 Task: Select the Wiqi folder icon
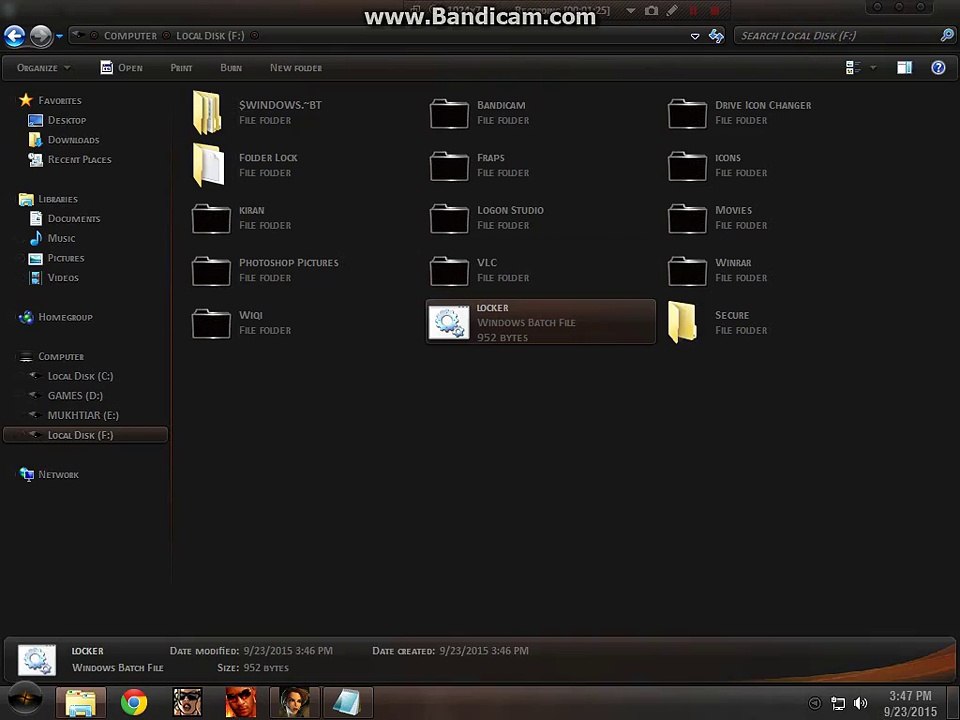click(211, 323)
